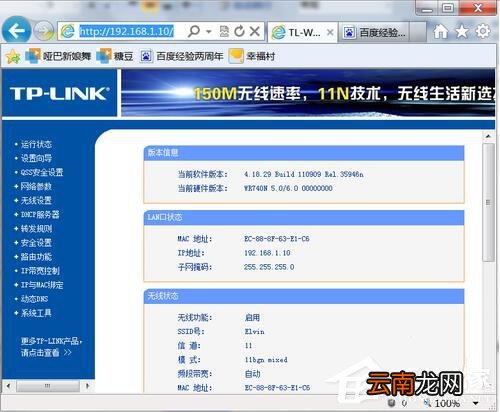
Task: Click the subnet mask 255.255.255.0 value
Action: coord(269,267)
